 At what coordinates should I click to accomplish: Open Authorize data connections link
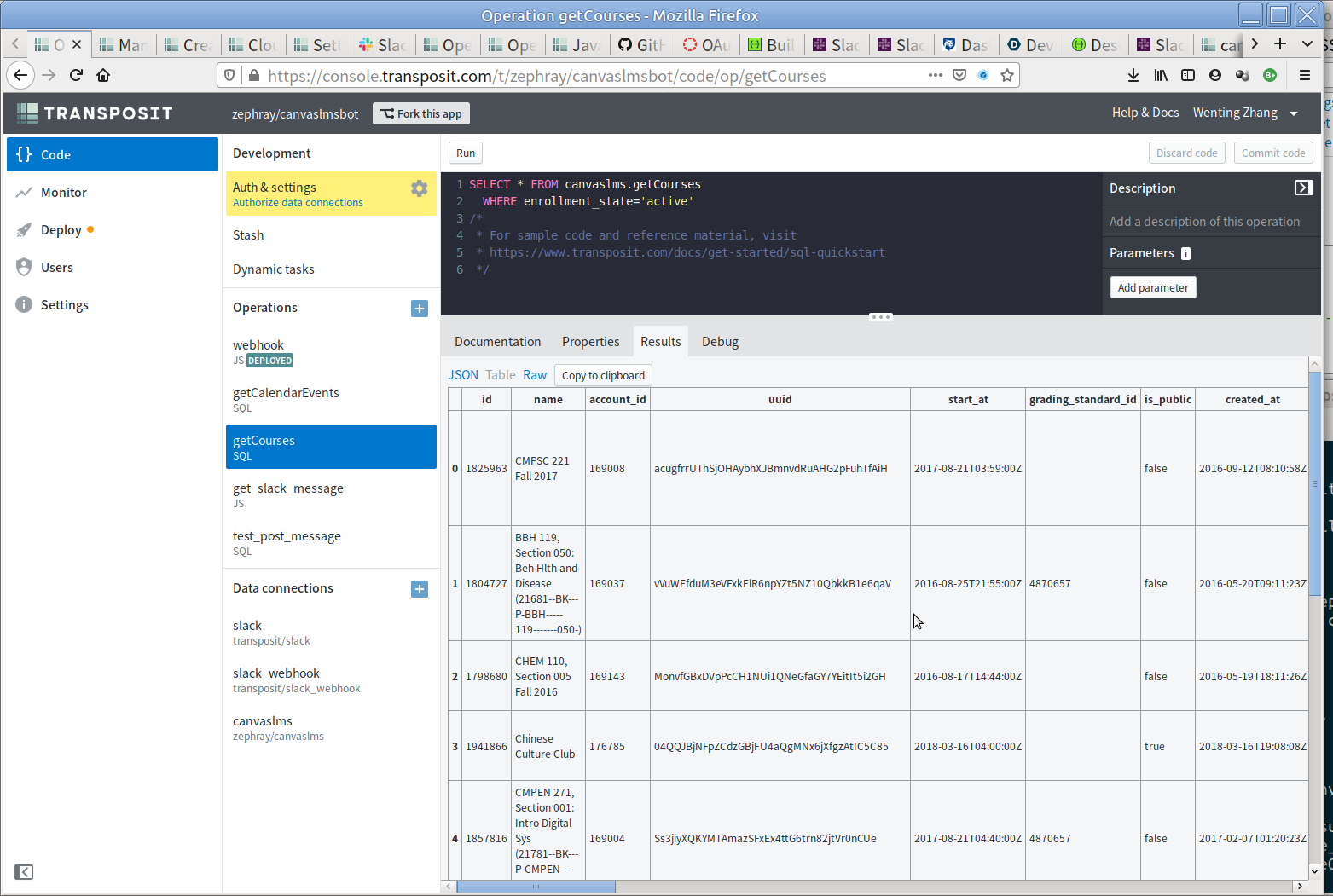click(298, 203)
